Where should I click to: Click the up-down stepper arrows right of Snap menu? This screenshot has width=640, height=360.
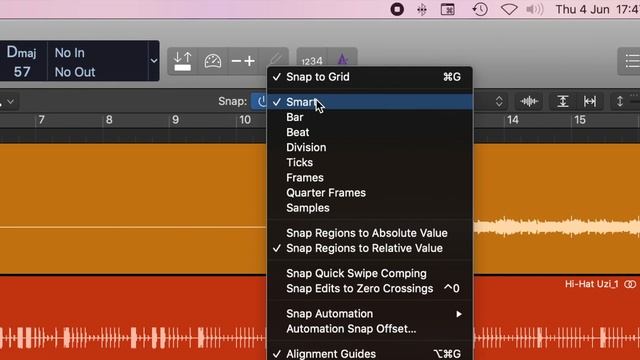(x=499, y=101)
